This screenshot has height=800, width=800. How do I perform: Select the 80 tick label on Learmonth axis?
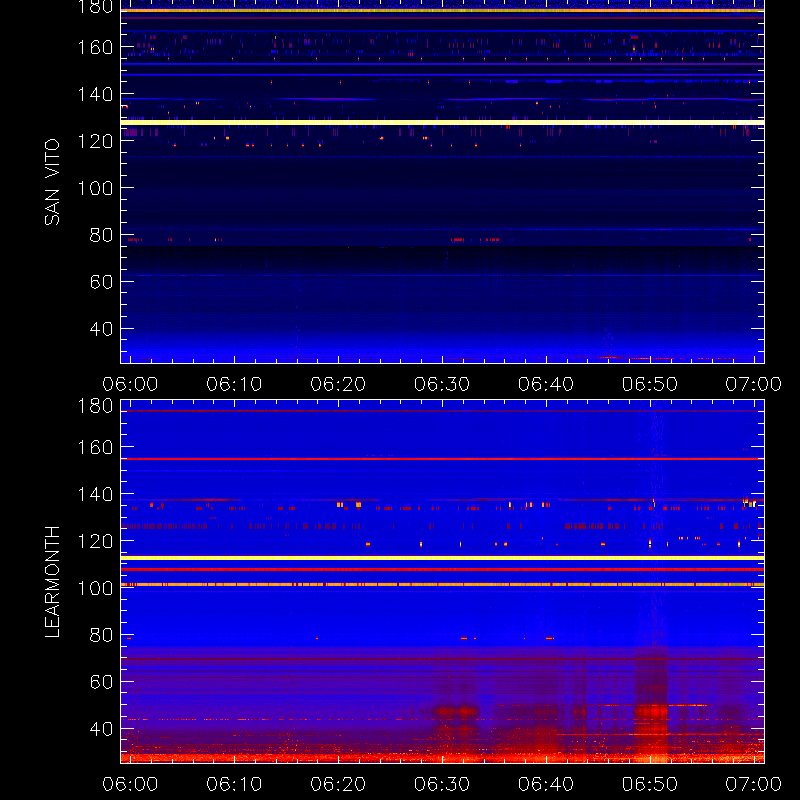tap(101, 635)
